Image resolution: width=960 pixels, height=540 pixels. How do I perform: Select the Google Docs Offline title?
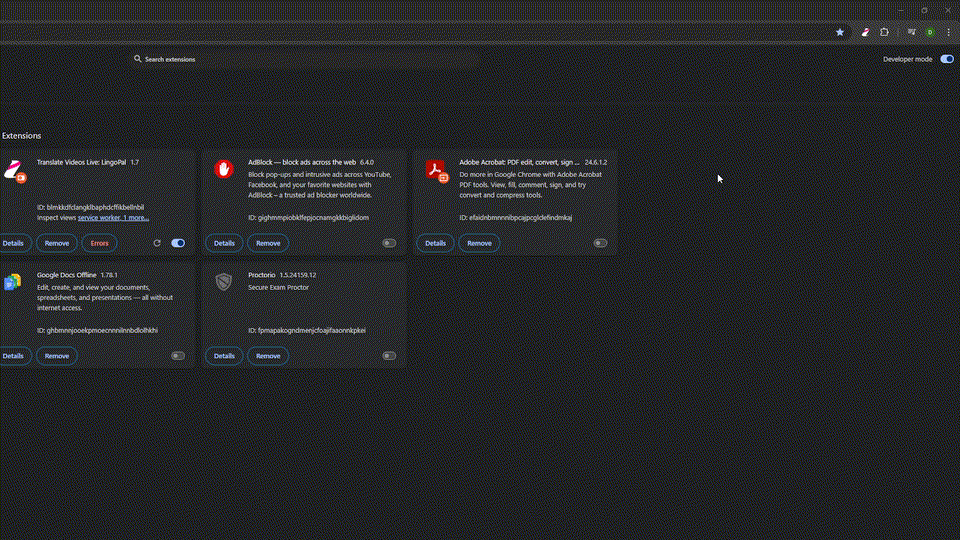[x=67, y=275]
